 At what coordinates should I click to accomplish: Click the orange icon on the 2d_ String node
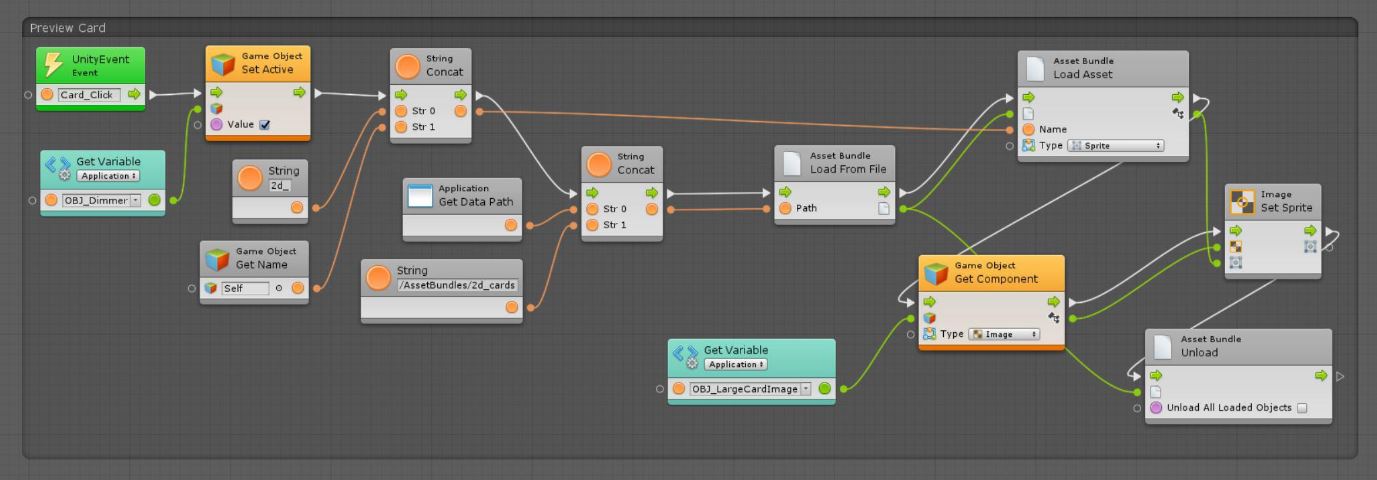coord(250,178)
